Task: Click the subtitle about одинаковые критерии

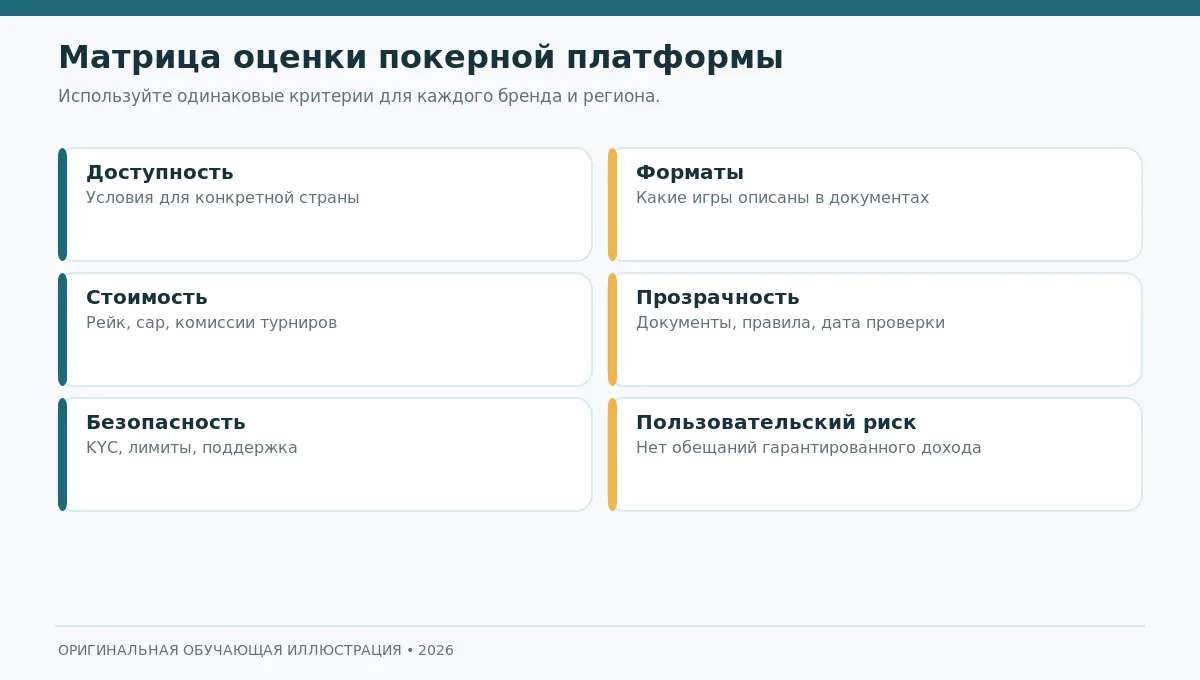Action: (x=359, y=97)
